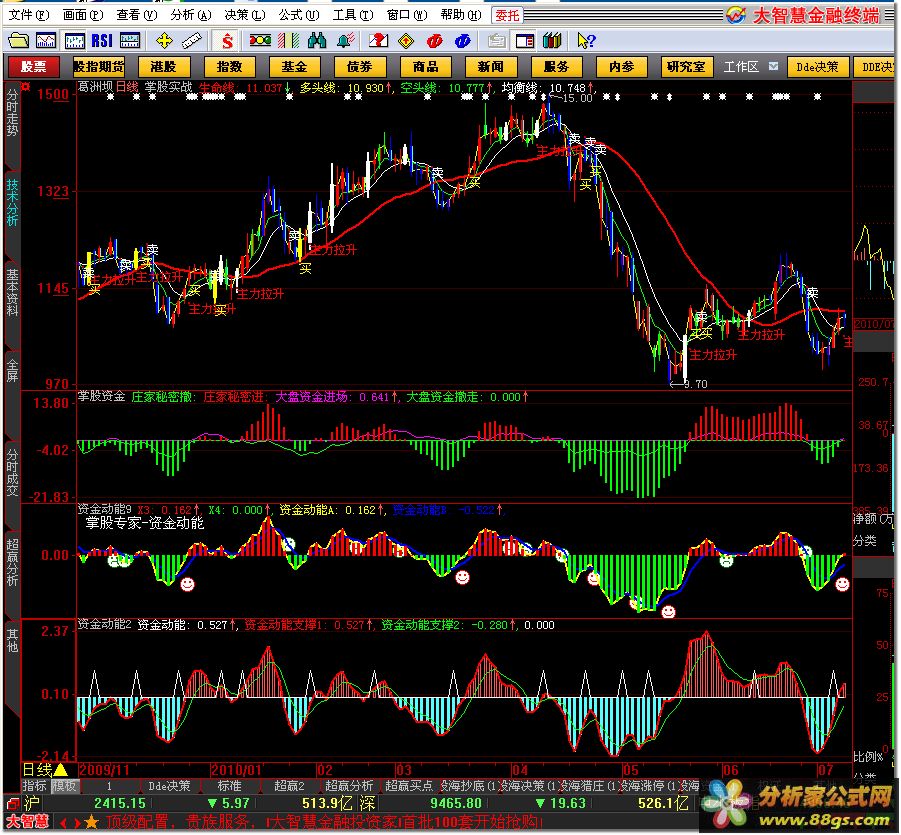Click the striped color bars icon

pos(288,41)
